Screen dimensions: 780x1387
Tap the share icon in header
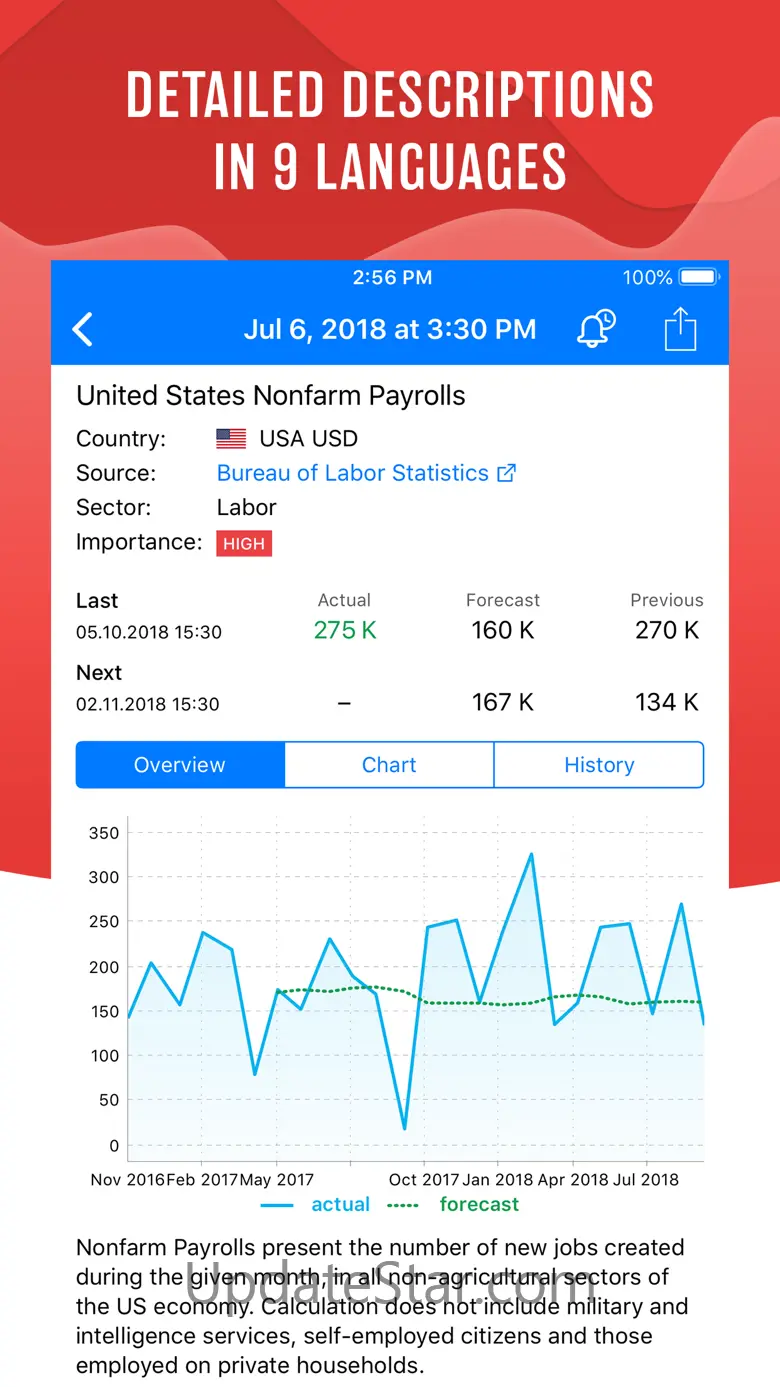coord(680,328)
